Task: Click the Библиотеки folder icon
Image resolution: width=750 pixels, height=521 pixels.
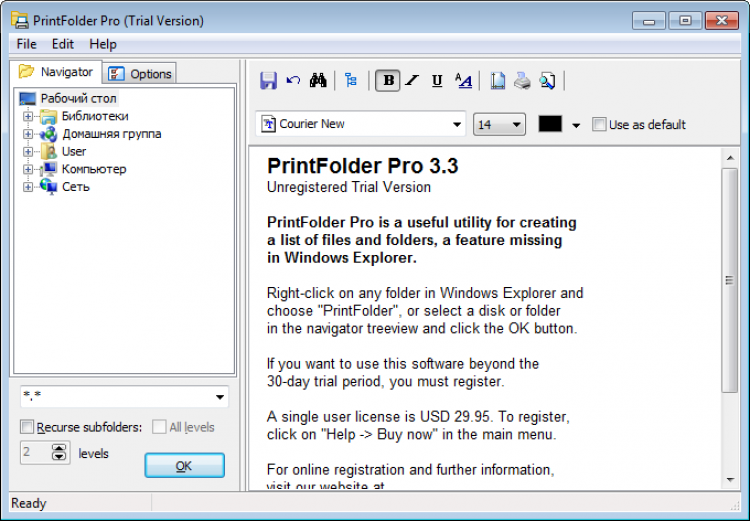Action: [x=48, y=116]
